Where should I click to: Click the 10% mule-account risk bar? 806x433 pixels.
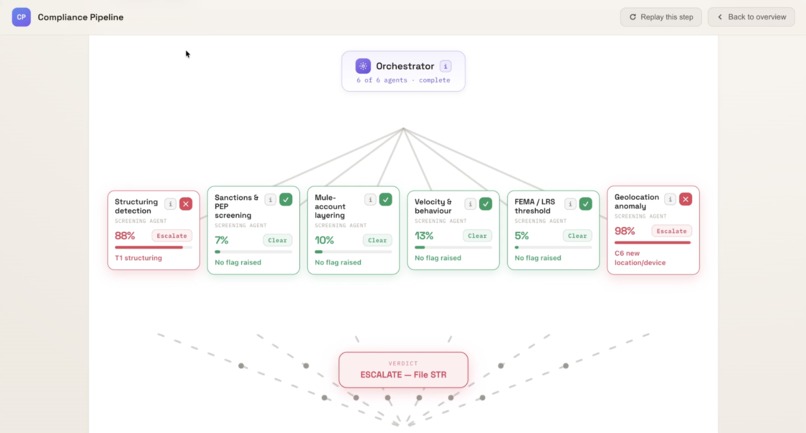pyautogui.click(x=353, y=252)
